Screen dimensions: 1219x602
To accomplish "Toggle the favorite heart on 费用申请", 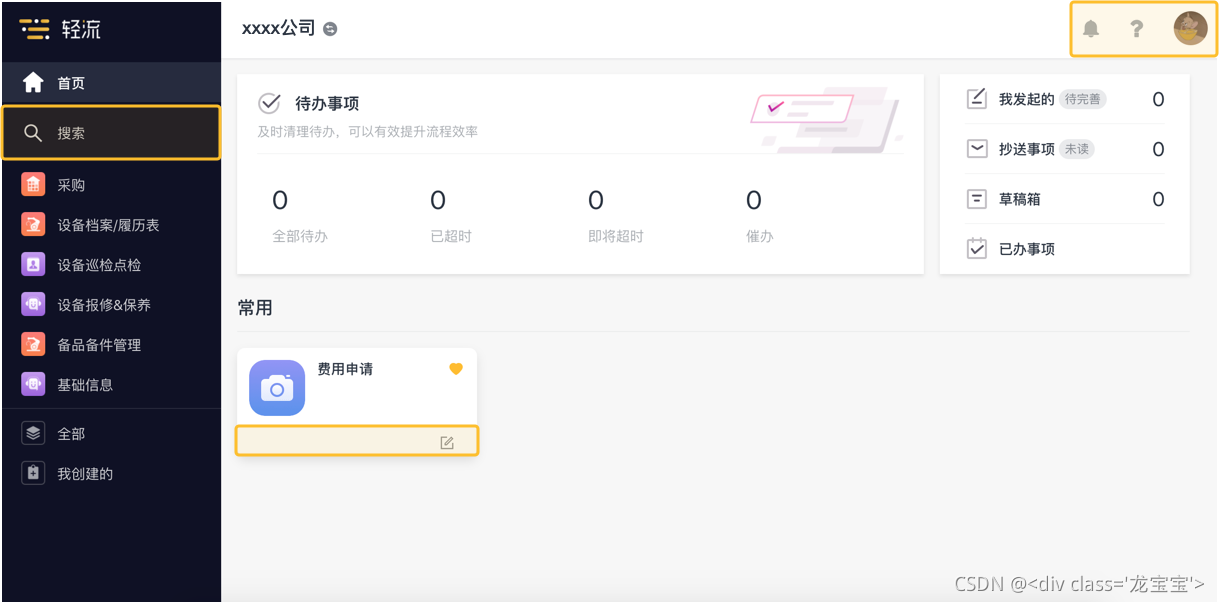I will [x=456, y=369].
